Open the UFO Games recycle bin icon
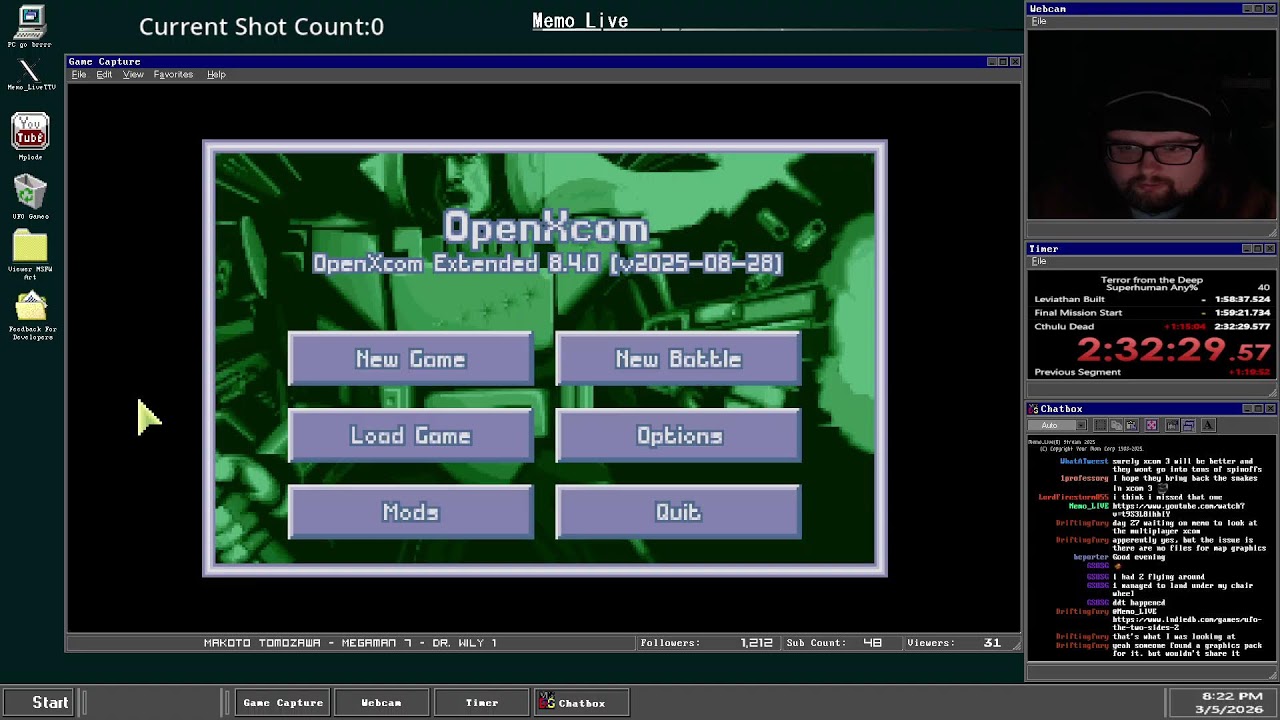Image resolution: width=1280 pixels, height=720 pixels. [x=30, y=197]
